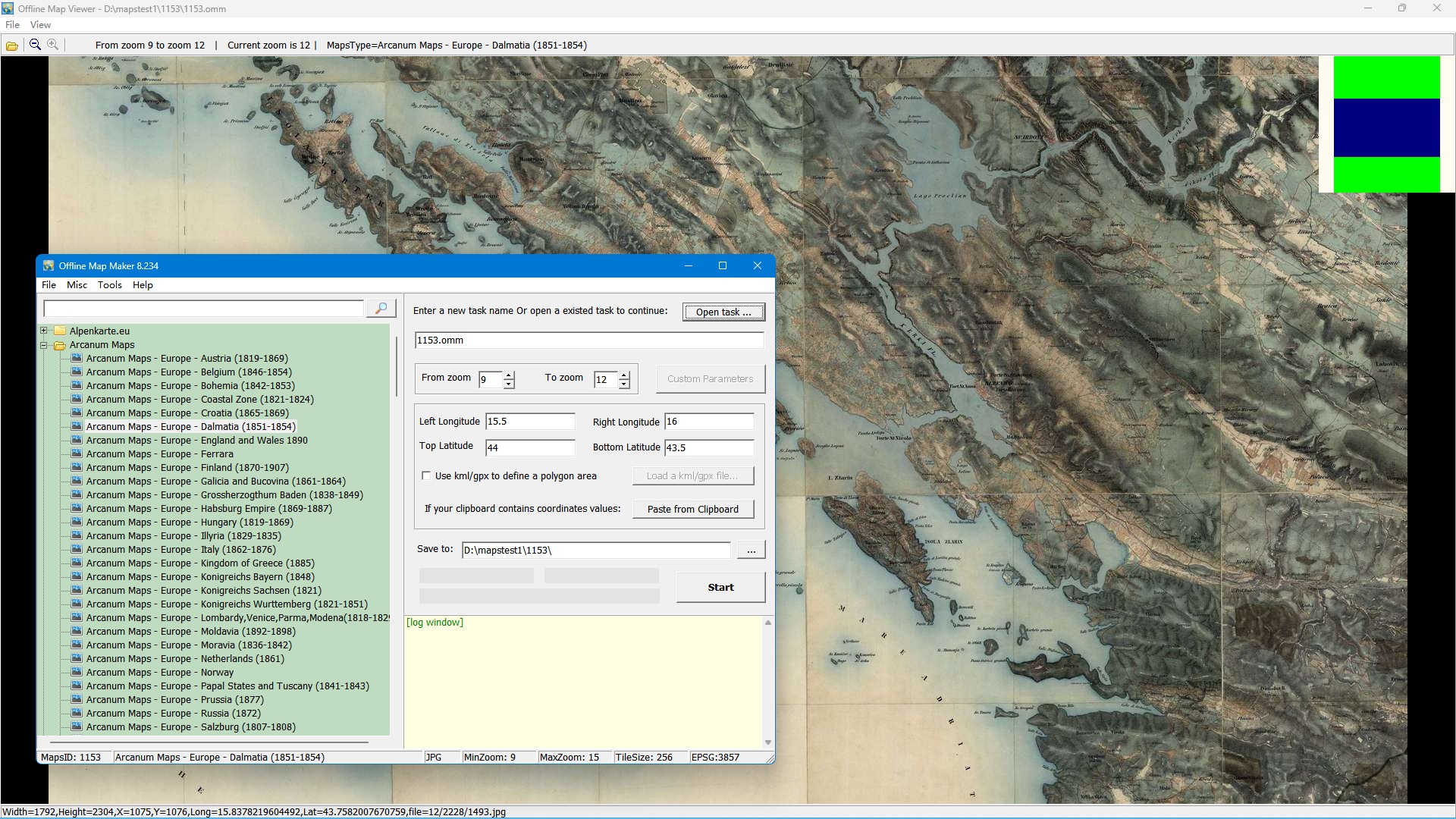Open the Misc menu in Map Maker

point(77,285)
